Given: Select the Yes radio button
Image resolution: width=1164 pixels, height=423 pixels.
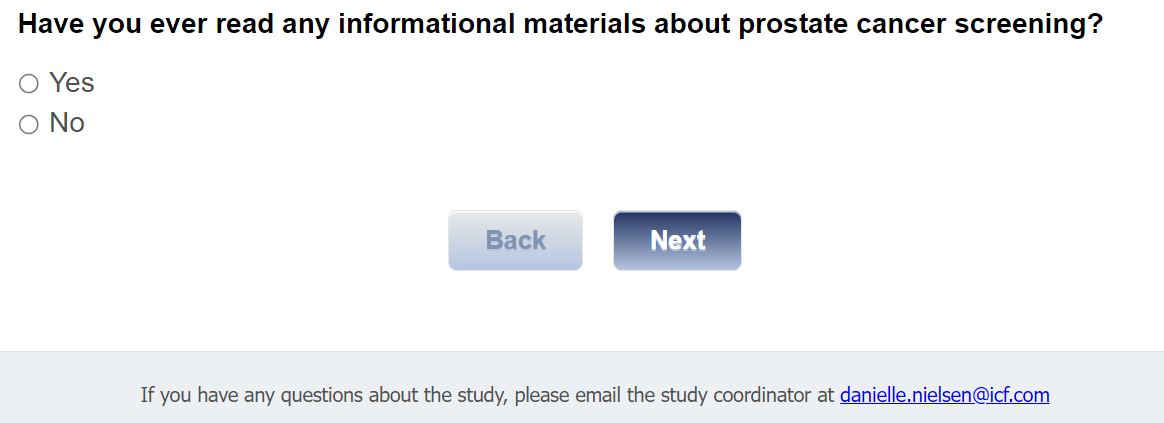Looking at the screenshot, I should pos(29,84).
